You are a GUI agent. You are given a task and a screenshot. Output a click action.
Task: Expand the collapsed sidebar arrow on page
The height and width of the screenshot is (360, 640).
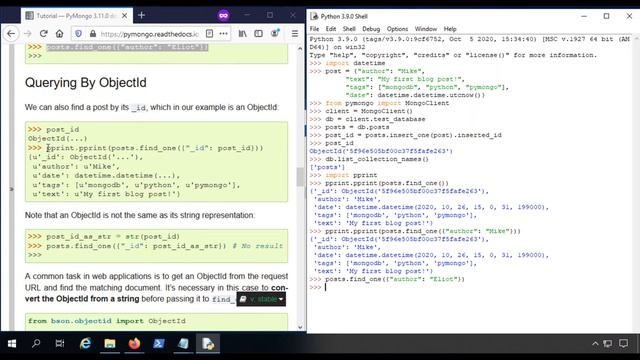point(11,189)
